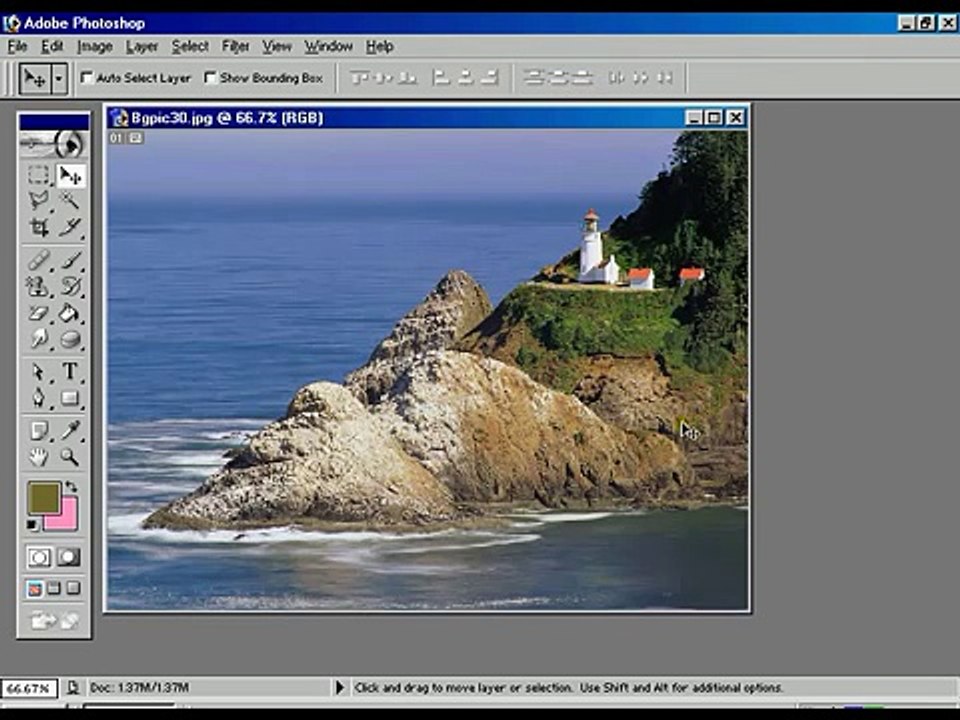The image size is (960, 720).
Task: Select the Rectangular Marquee tool
Action: [x=39, y=175]
